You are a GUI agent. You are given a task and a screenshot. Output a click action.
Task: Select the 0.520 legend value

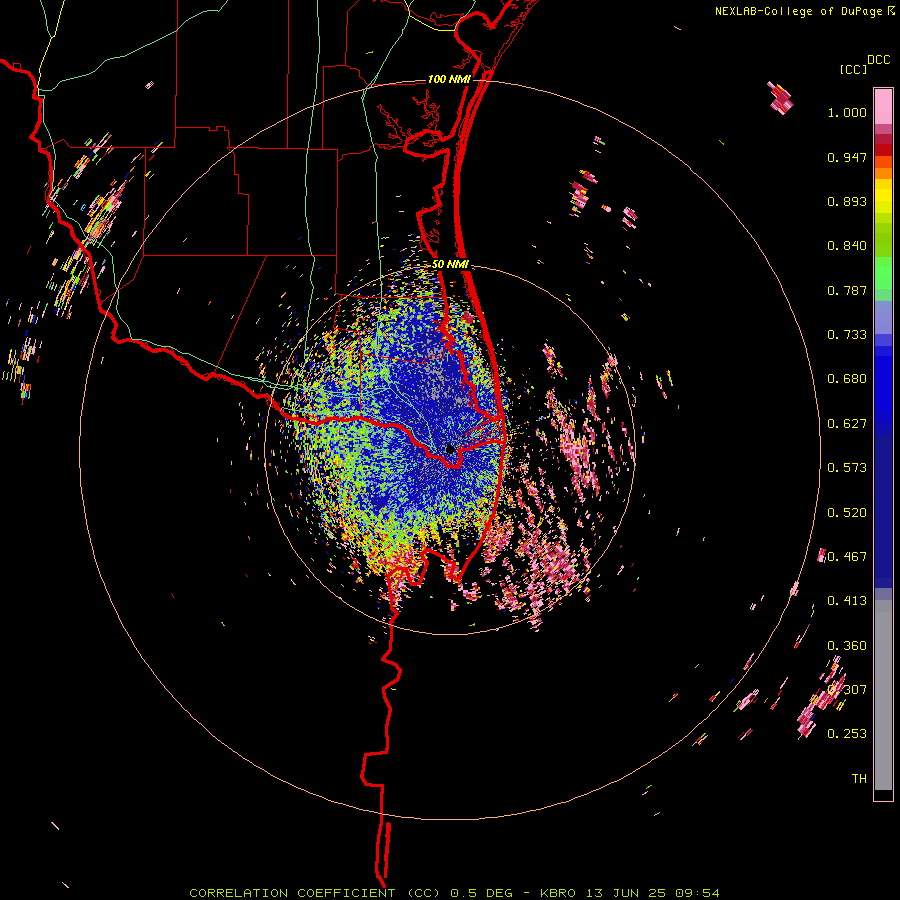click(847, 513)
